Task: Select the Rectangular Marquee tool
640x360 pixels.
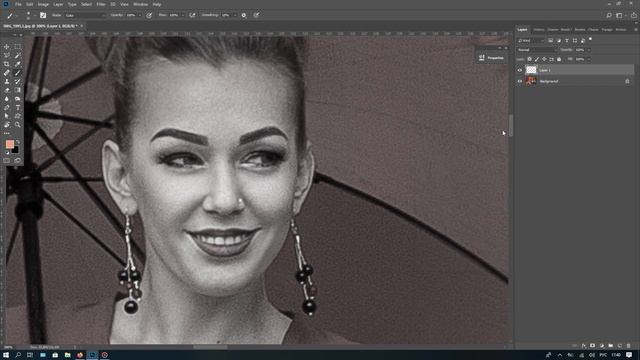Action: point(18,47)
